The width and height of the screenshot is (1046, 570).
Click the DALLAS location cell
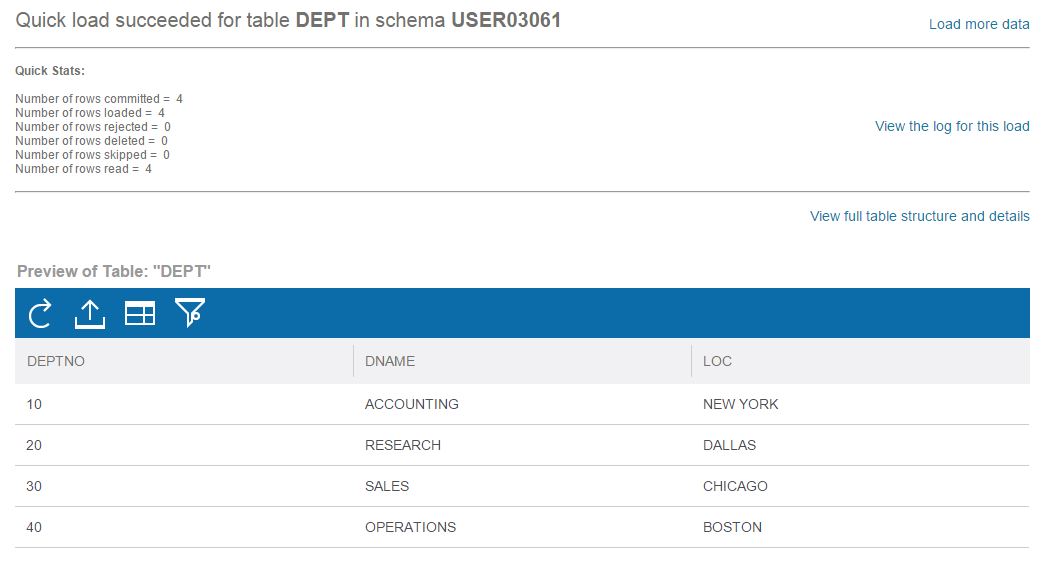729,445
